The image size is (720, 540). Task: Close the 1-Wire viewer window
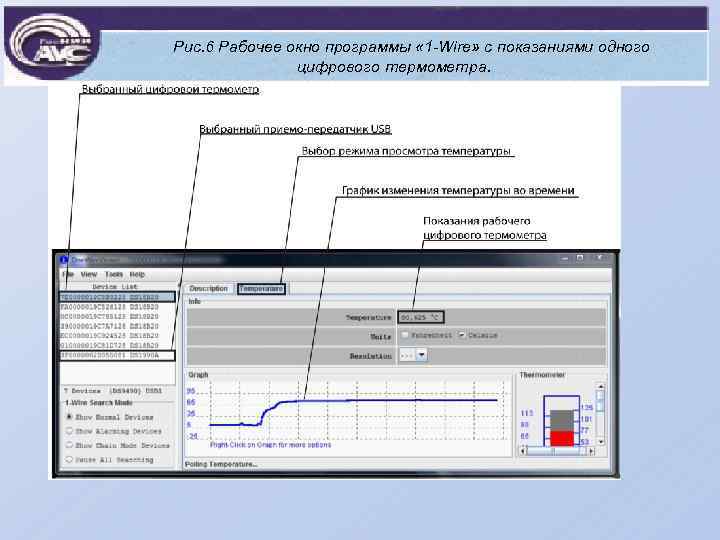click(599, 259)
